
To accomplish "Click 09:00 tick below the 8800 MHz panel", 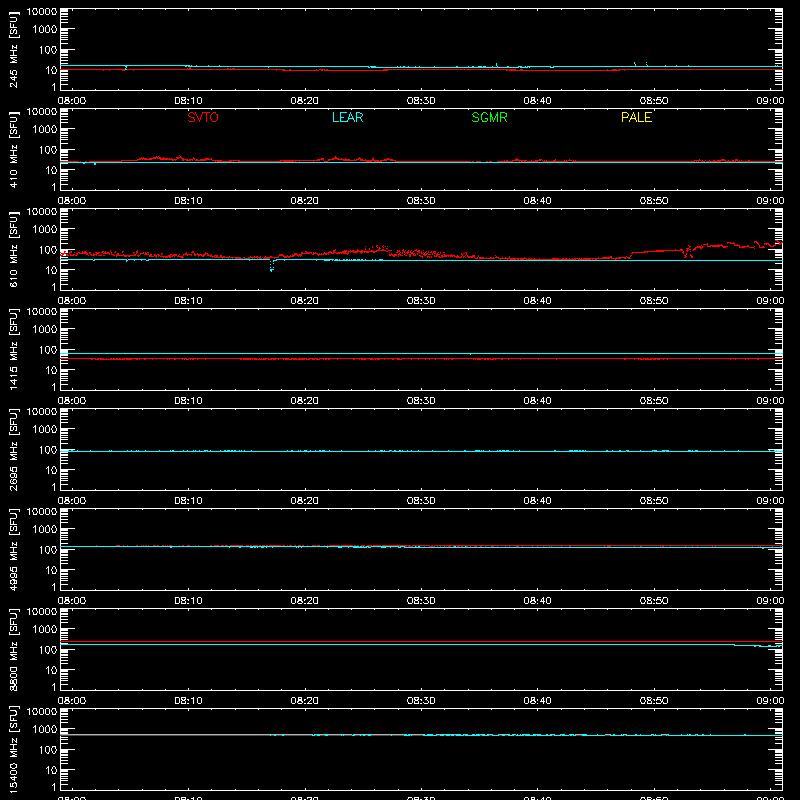I will pos(770,701).
